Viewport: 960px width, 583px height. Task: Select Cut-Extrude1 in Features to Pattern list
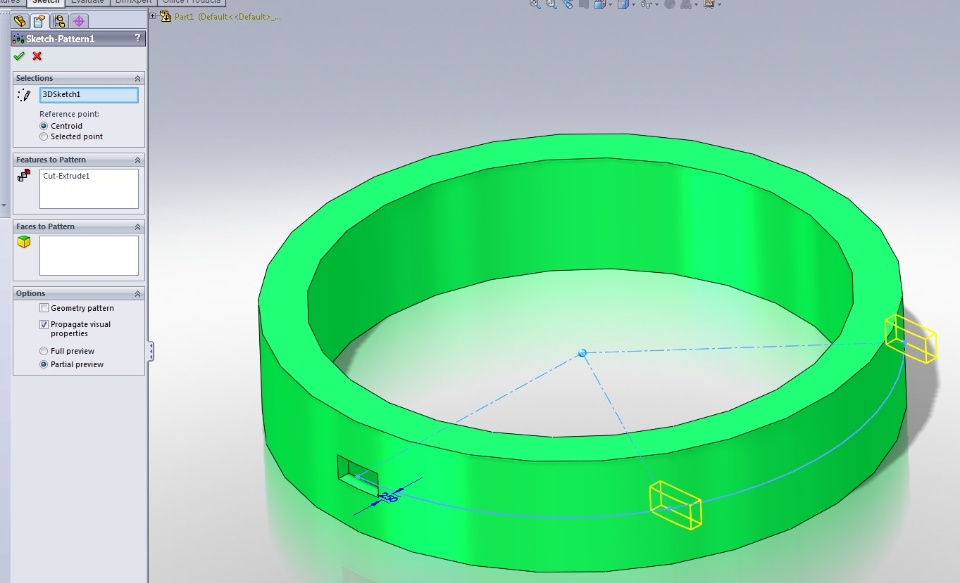66,176
